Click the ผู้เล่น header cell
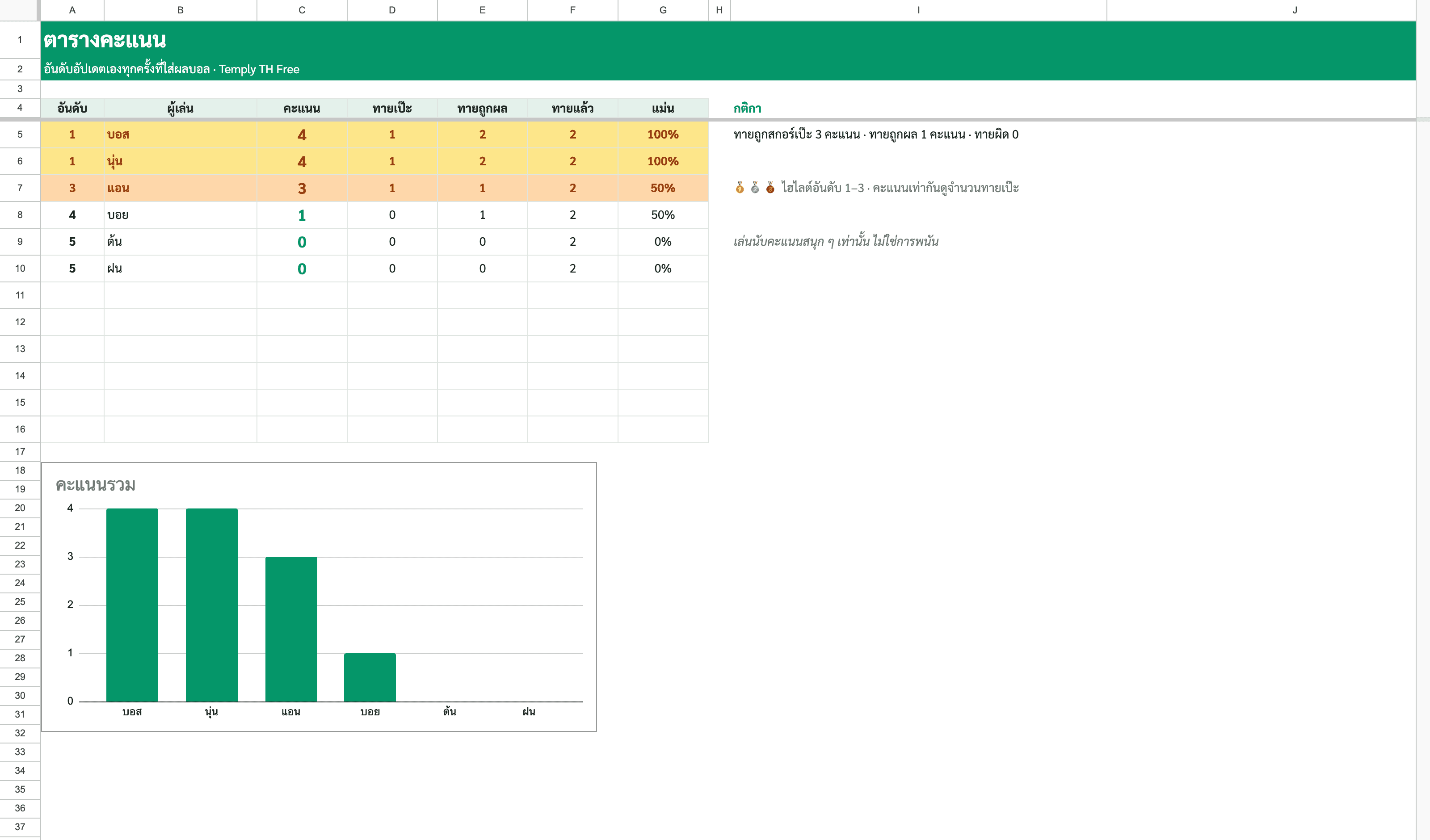Image resolution: width=1430 pixels, height=840 pixels. click(x=181, y=109)
